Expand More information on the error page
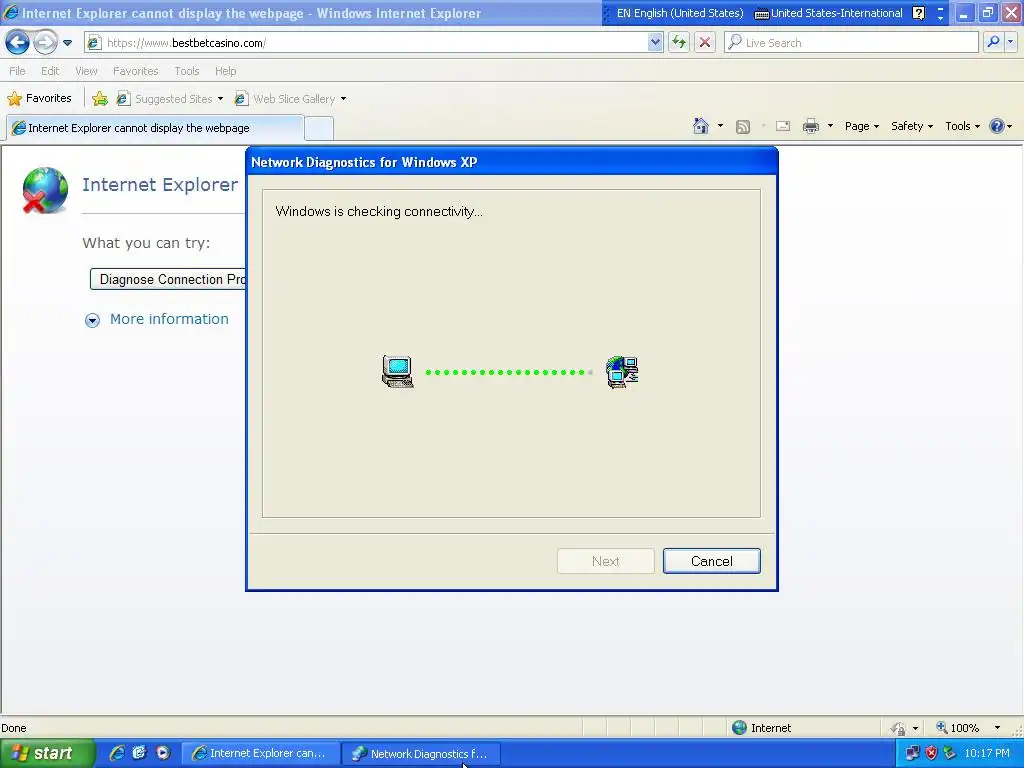The width and height of the screenshot is (1024, 768). (92, 320)
